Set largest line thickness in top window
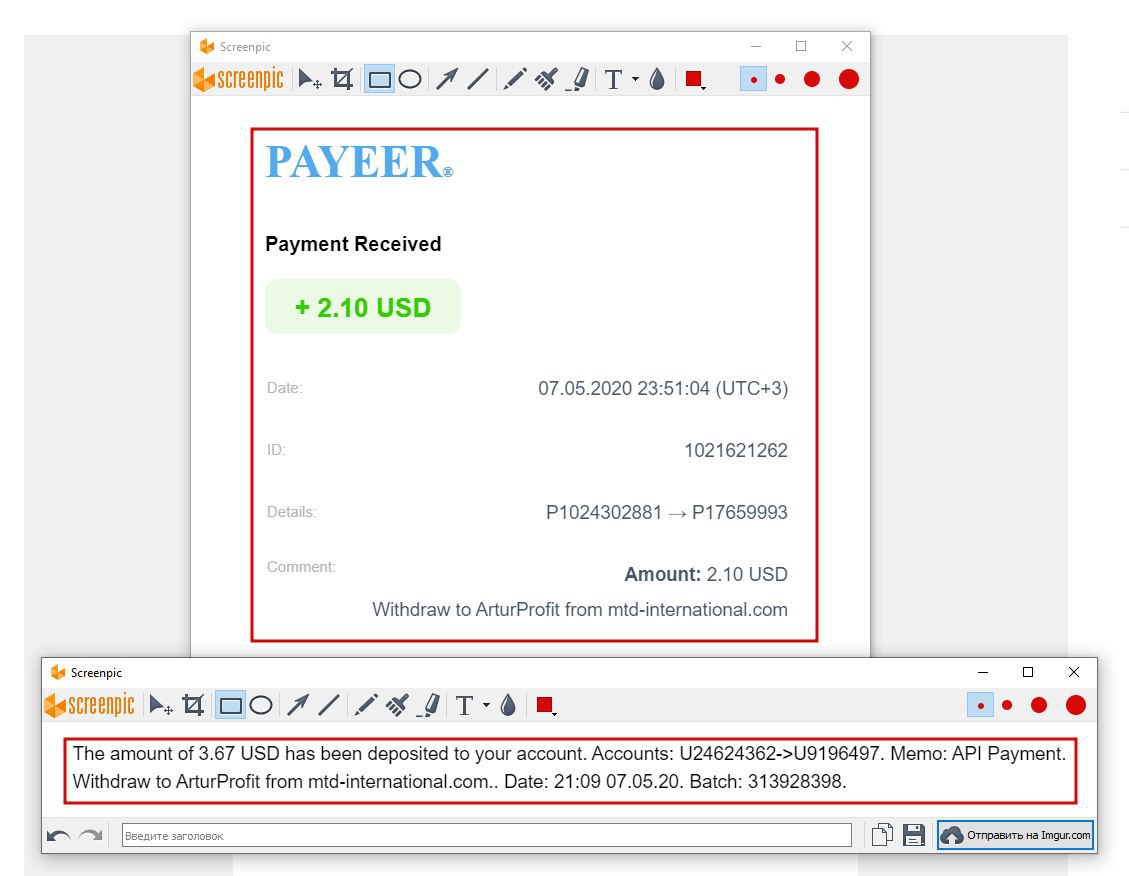This screenshot has height=876, width=1129. coord(849,79)
